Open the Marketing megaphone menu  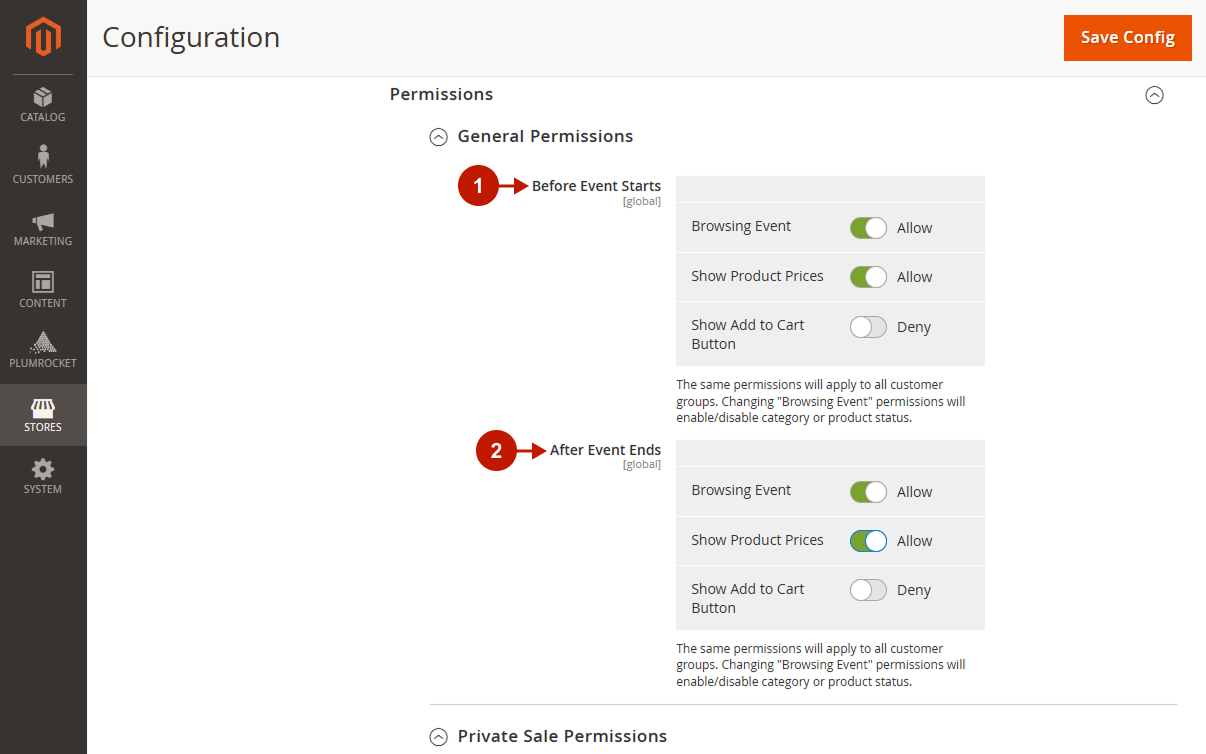pos(43,229)
